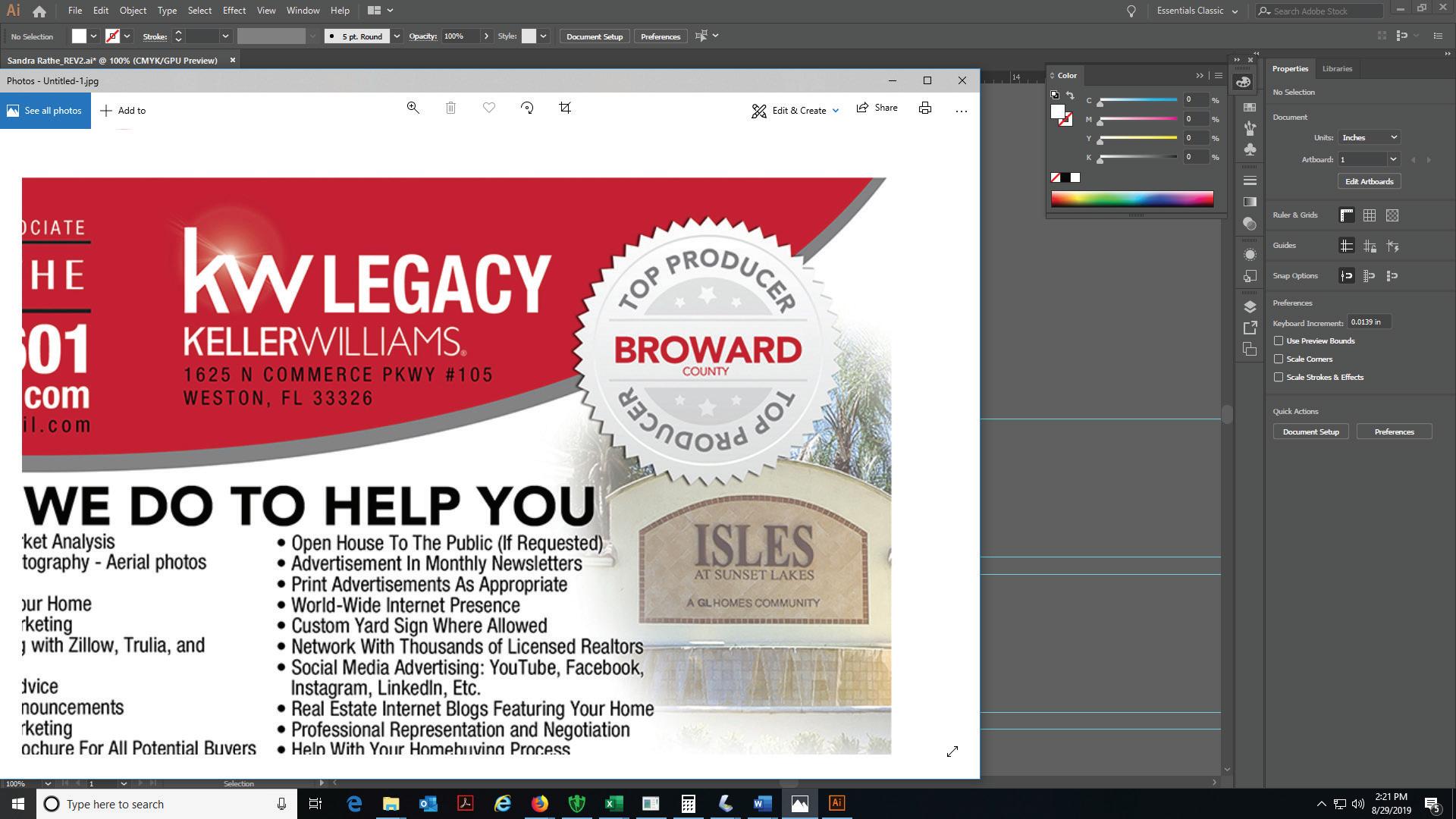Click Preferences button in the control bar
1456x819 pixels.
pyautogui.click(x=660, y=36)
